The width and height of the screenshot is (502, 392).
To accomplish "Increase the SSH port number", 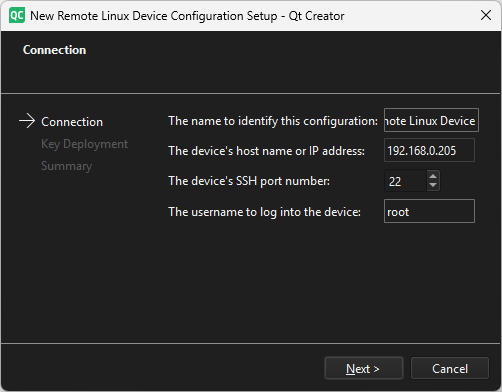I will point(433,176).
